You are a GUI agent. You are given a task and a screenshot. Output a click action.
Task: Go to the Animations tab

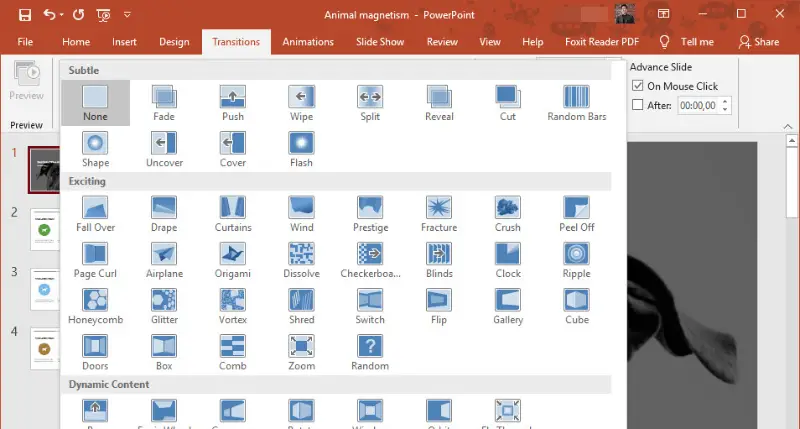pos(308,42)
